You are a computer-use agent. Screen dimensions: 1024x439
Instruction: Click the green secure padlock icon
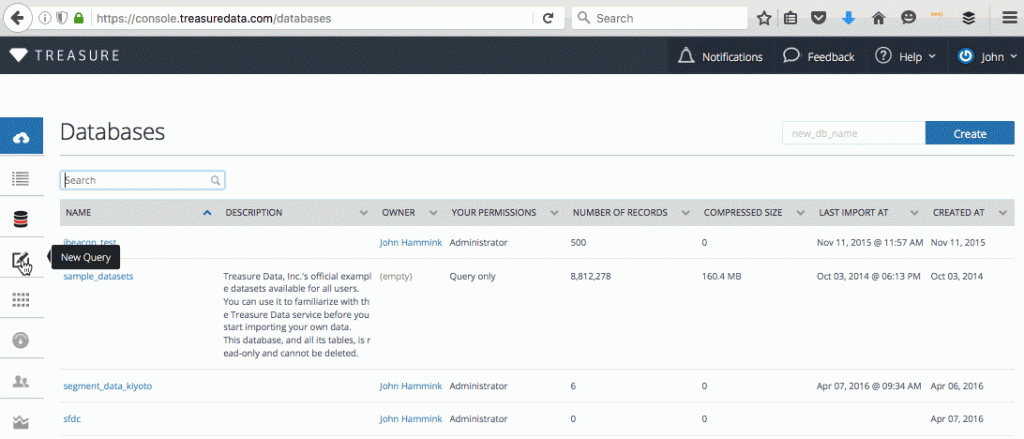point(79,18)
